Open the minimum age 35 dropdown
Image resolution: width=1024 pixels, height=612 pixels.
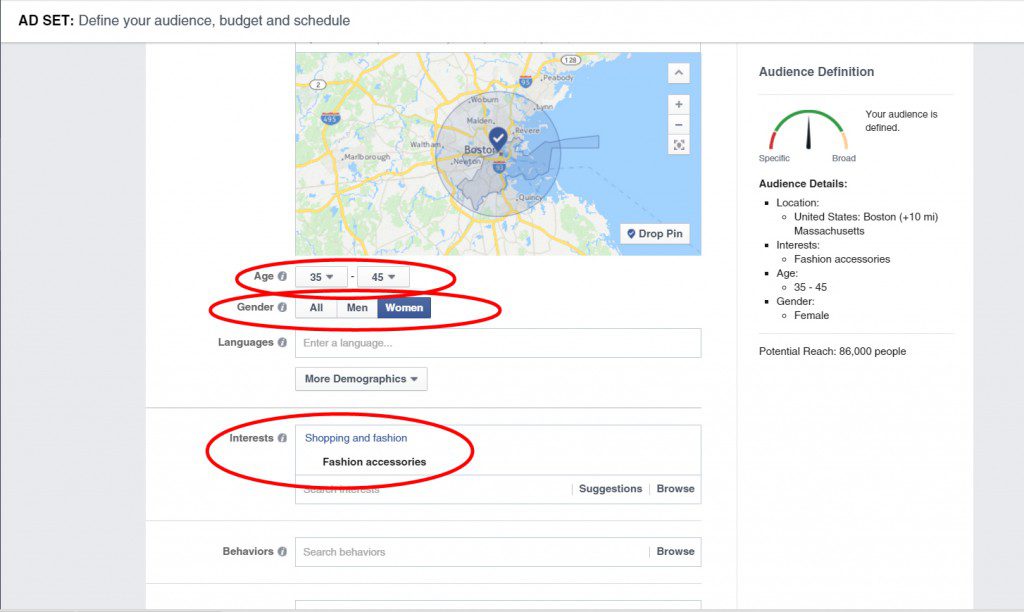pos(321,277)
